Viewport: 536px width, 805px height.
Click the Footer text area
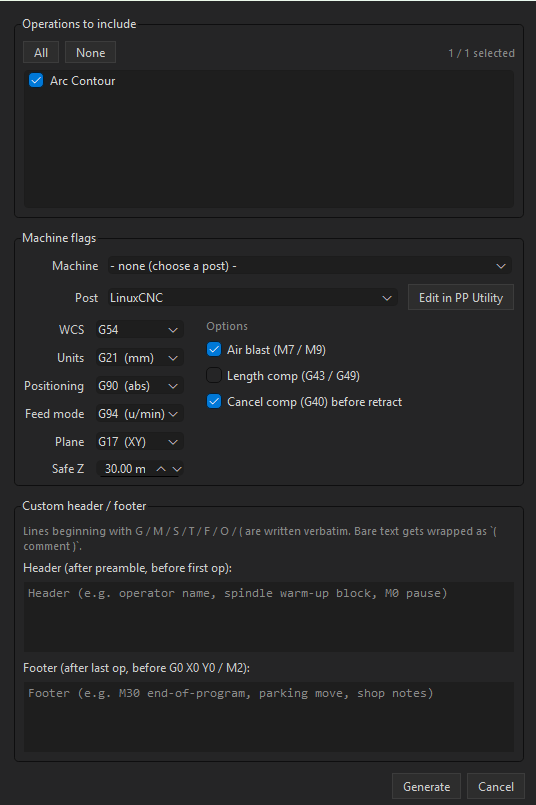[x=269, y=717]
